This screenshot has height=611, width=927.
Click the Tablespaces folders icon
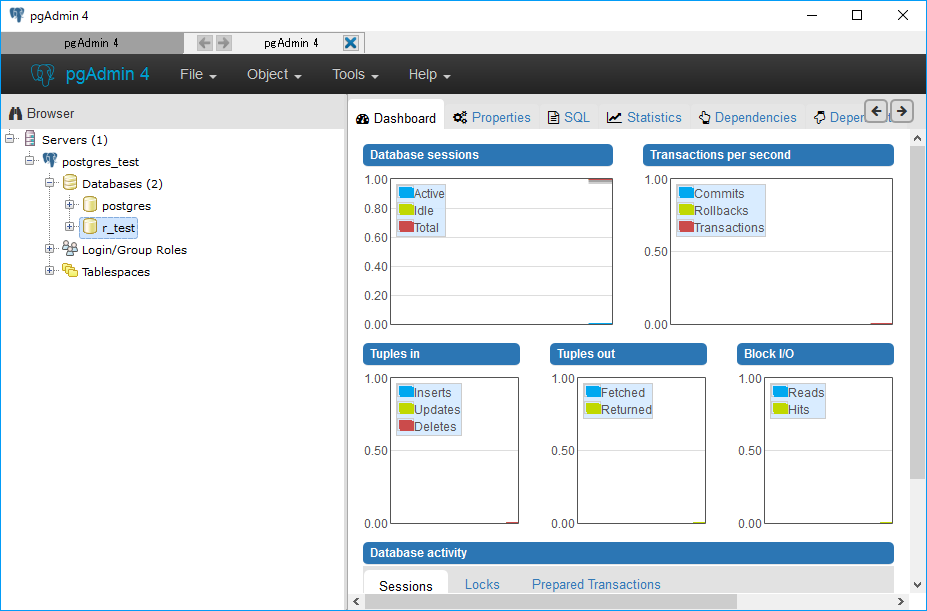pyautogui.click(x=70, y=271)
